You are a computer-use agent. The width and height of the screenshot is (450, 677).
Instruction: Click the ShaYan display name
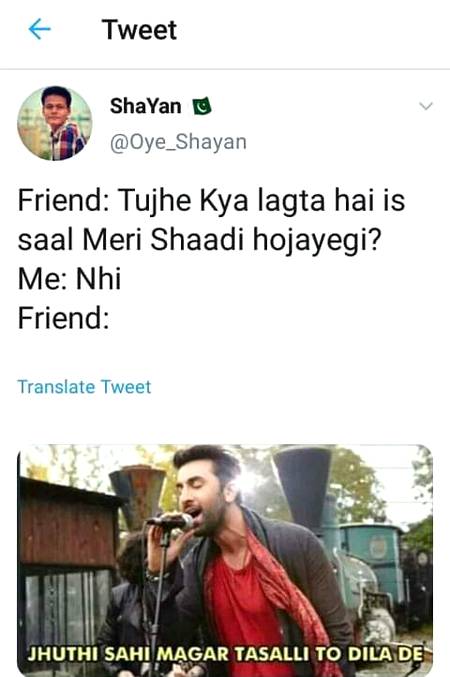click(146, 106)
